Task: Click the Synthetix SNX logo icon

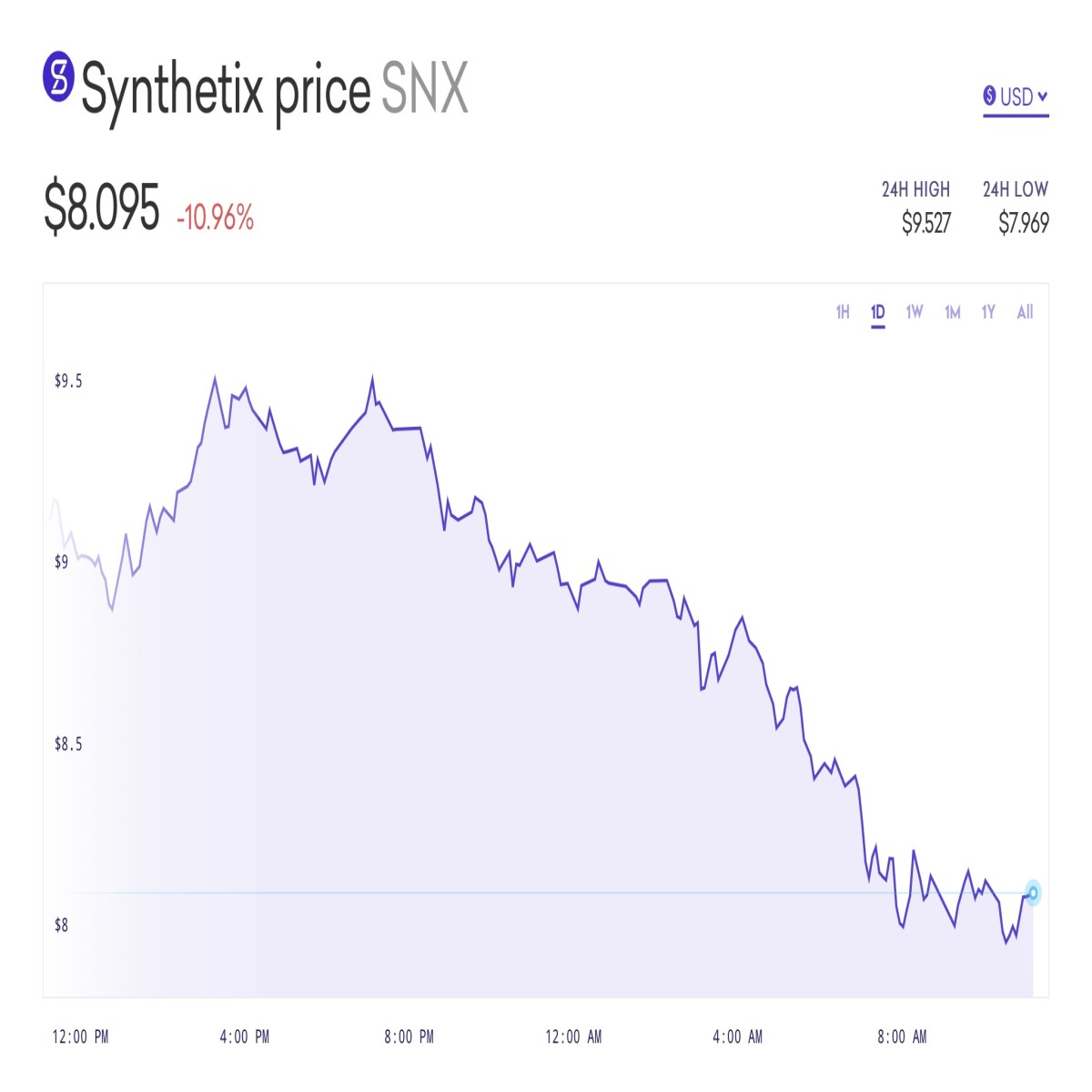Action: pyautogui.click(x=58, y=76)
